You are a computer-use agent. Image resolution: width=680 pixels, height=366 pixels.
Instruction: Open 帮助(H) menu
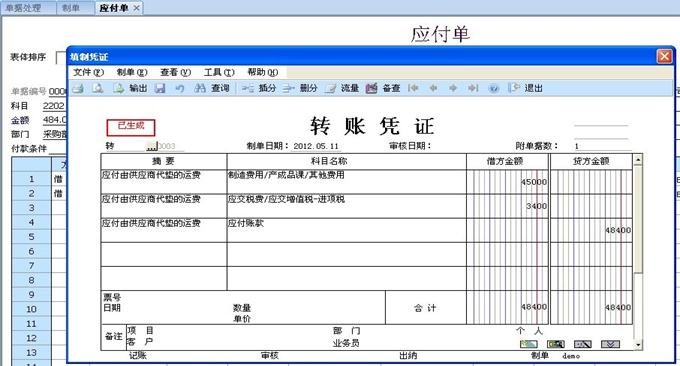point(262,72)
